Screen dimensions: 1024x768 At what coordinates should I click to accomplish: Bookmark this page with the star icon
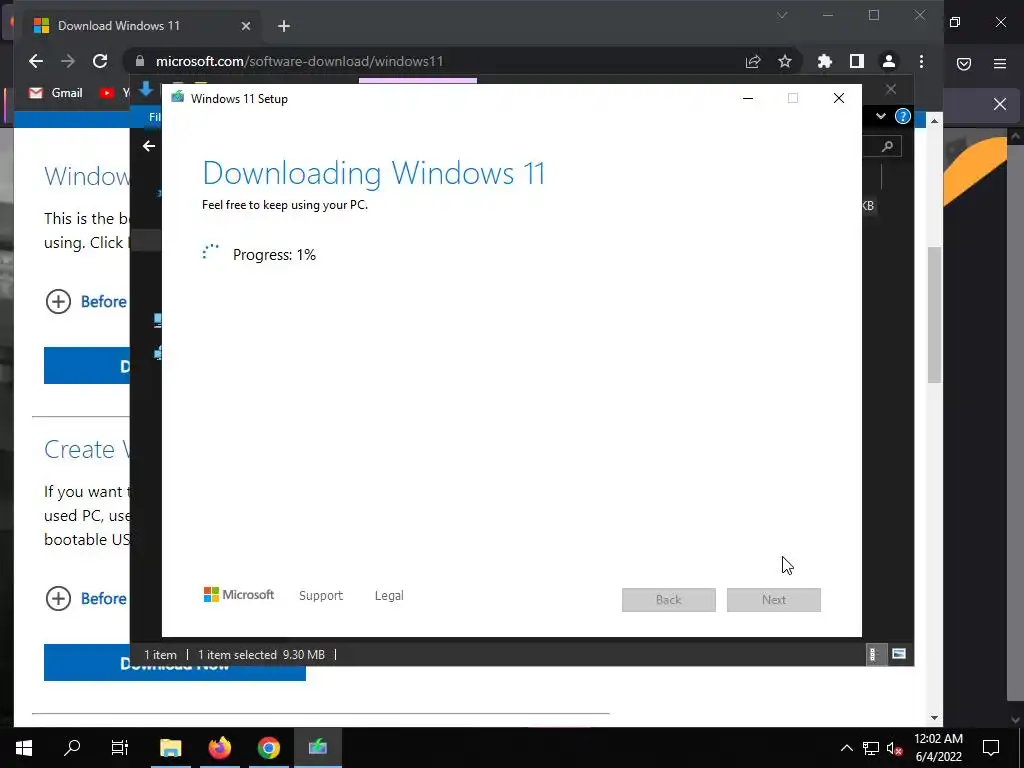pyautogui.click(x=785, y=61)
